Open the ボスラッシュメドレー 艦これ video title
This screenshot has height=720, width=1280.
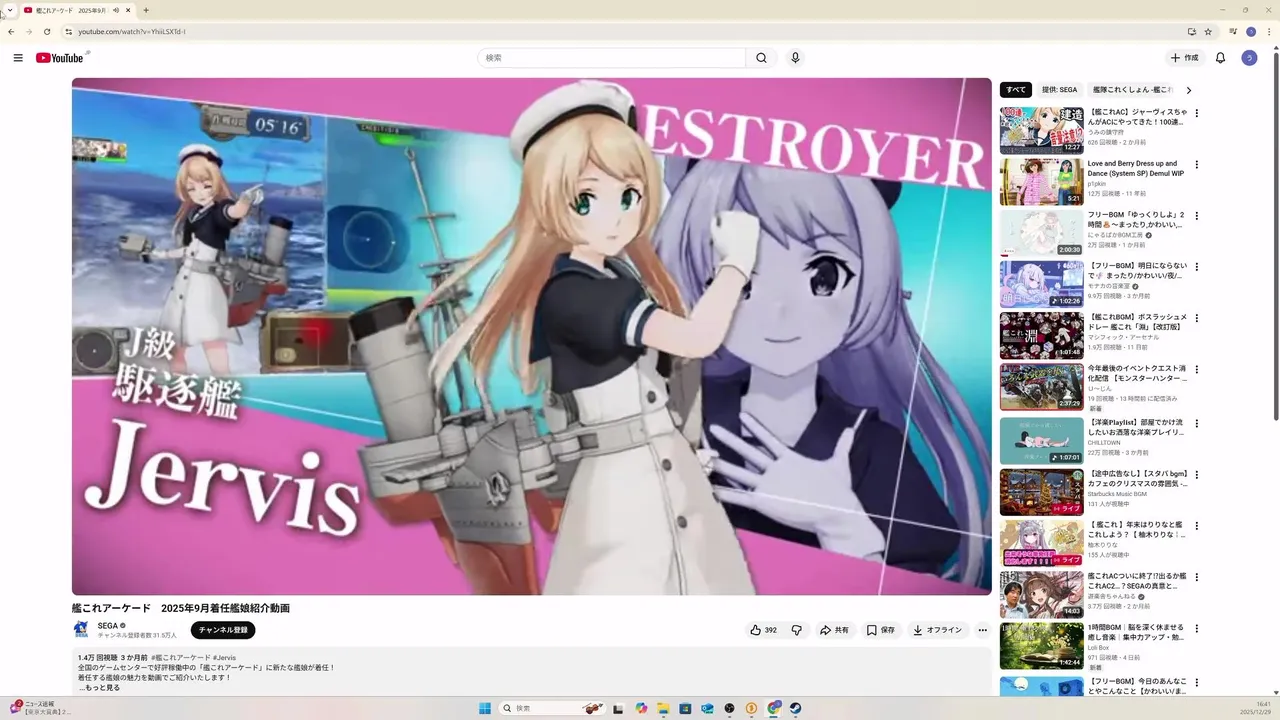[1137, 321]
